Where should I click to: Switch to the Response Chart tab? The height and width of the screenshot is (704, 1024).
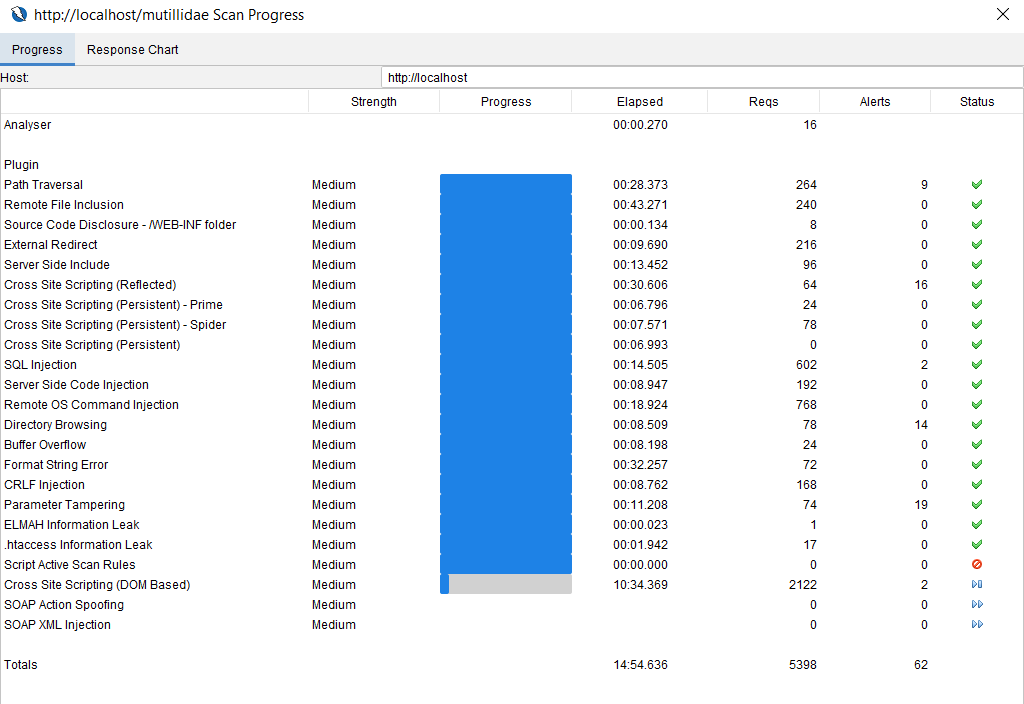click(x=132, y=50)
